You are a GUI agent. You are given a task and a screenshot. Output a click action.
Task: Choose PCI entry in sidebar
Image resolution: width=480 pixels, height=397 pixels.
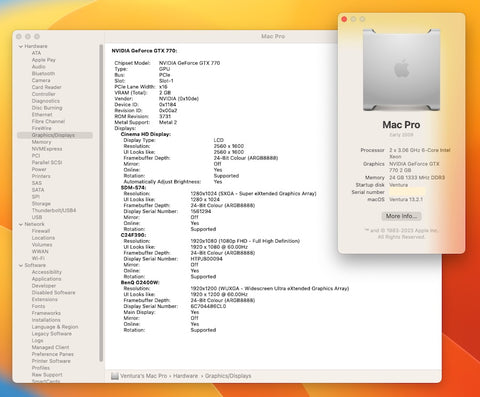pyautogui.click(x=36, y=156)
